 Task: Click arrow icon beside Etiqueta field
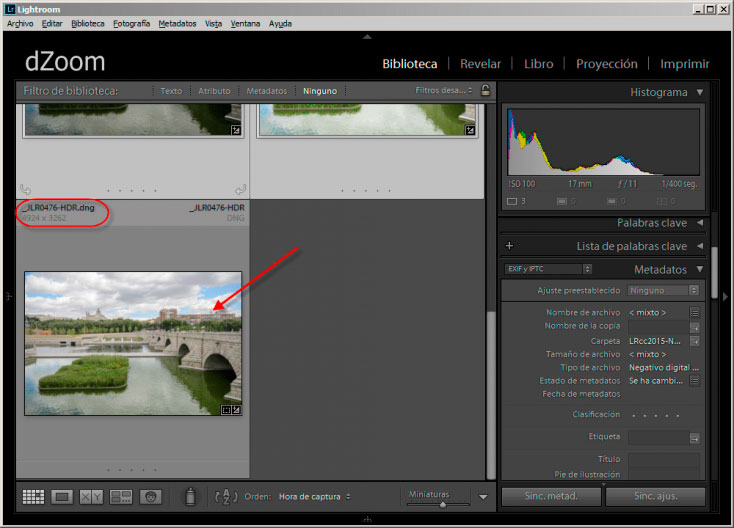[695, 438]
